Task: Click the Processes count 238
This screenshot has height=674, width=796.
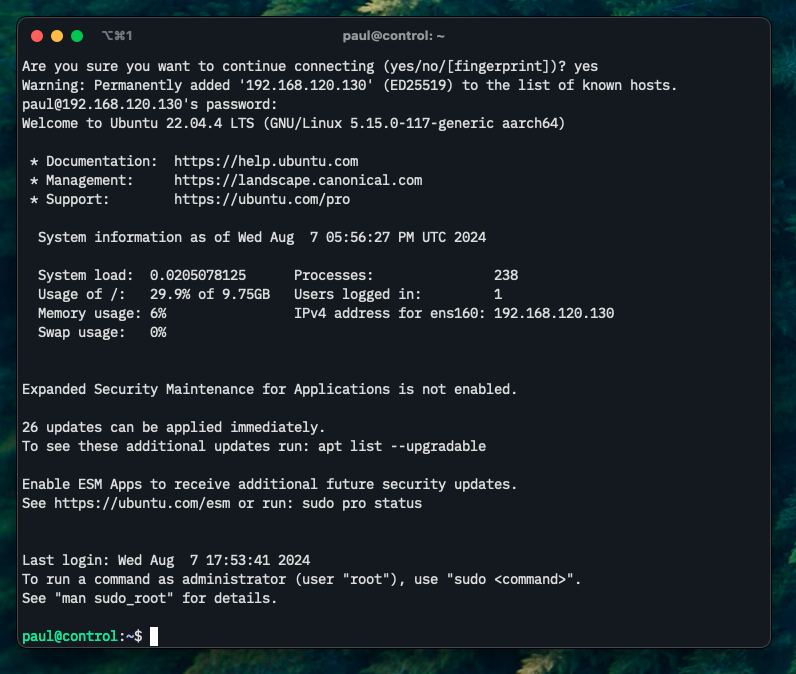Action: point(505,275)
